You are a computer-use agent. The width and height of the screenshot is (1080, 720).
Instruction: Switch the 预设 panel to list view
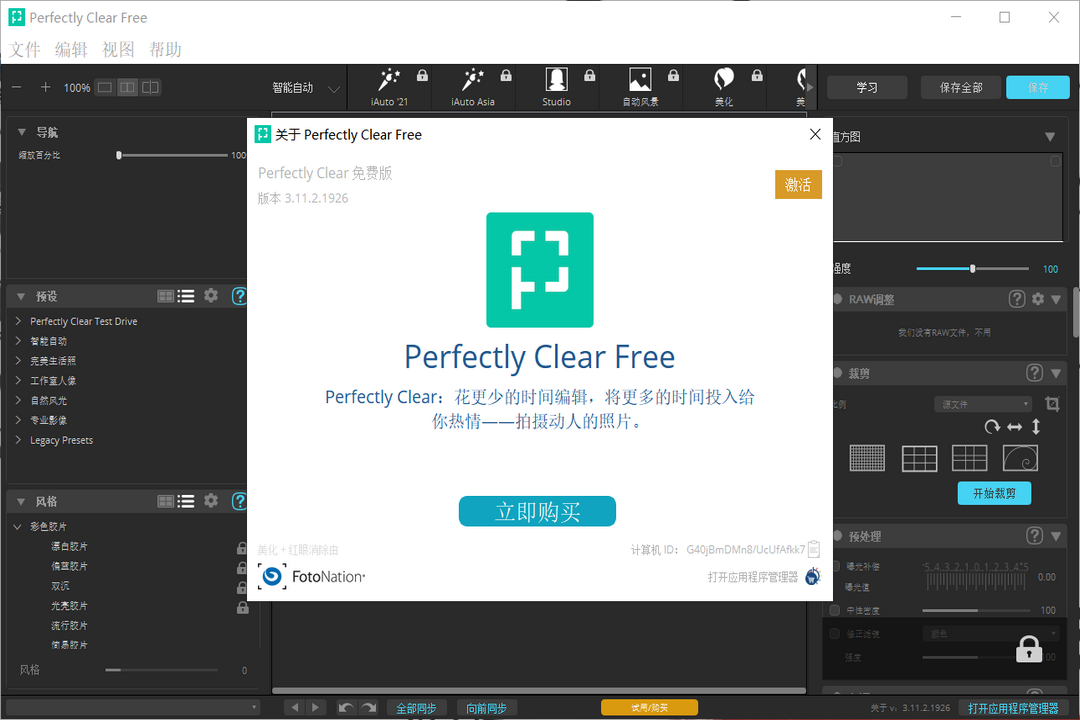coord(186,295)
